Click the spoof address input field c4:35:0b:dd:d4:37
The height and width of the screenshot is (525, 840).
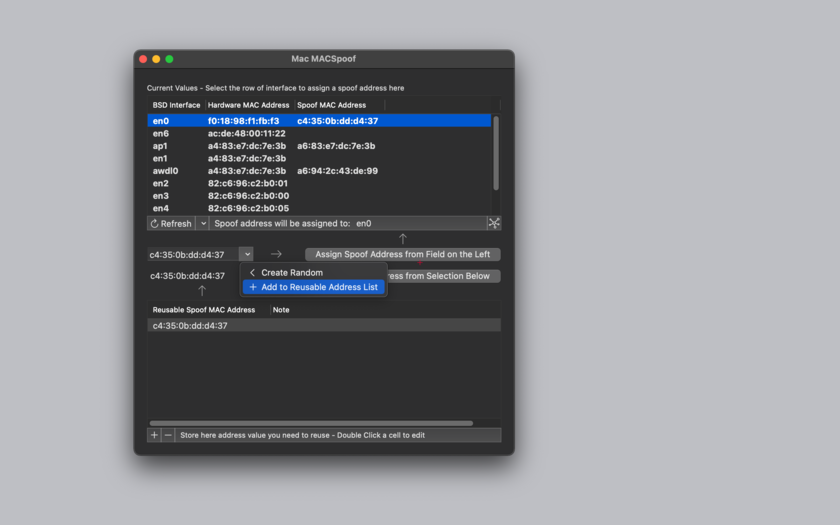coord(193,254)
